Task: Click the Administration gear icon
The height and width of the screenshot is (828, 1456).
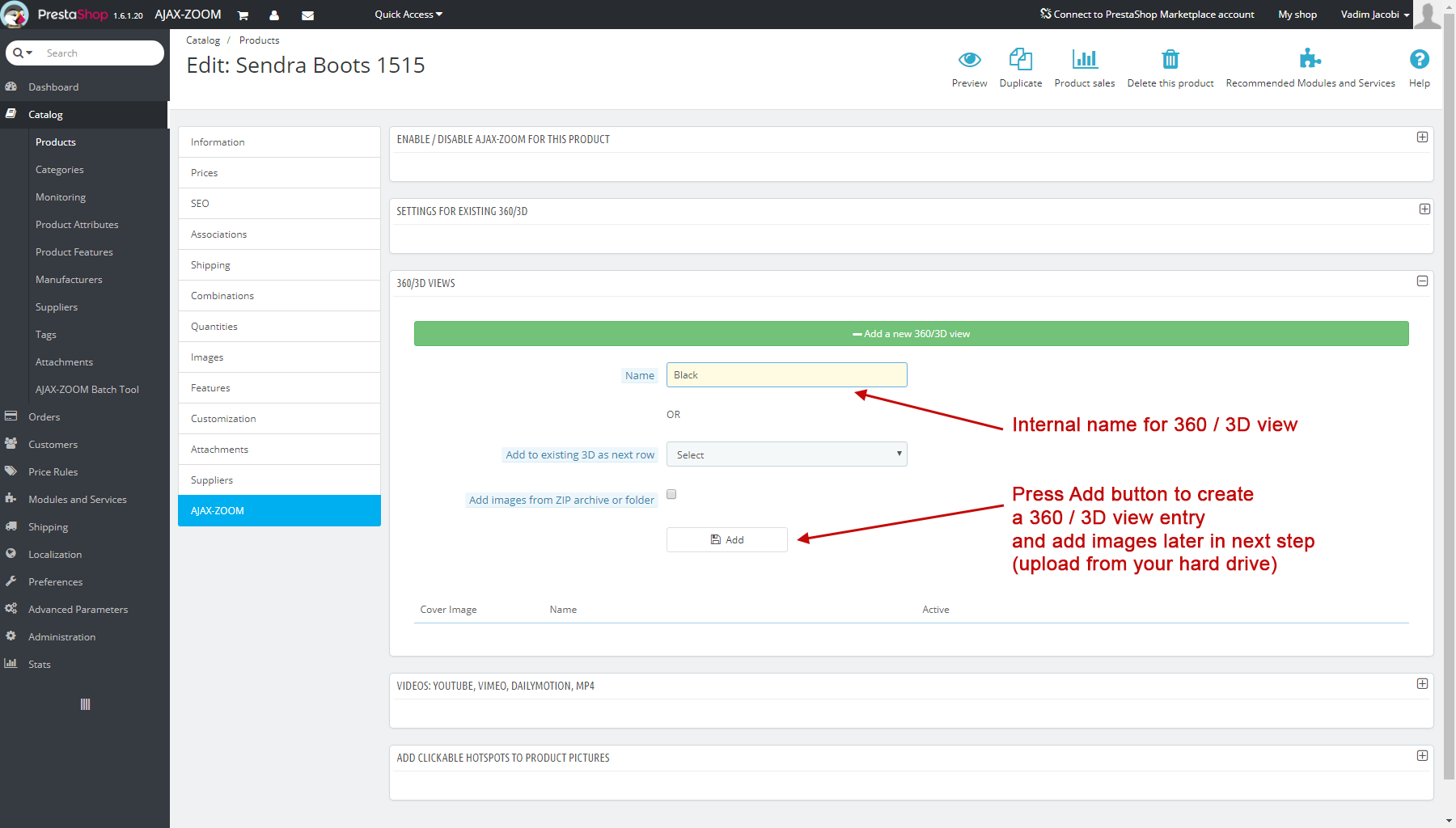Action: pos(11,636)
